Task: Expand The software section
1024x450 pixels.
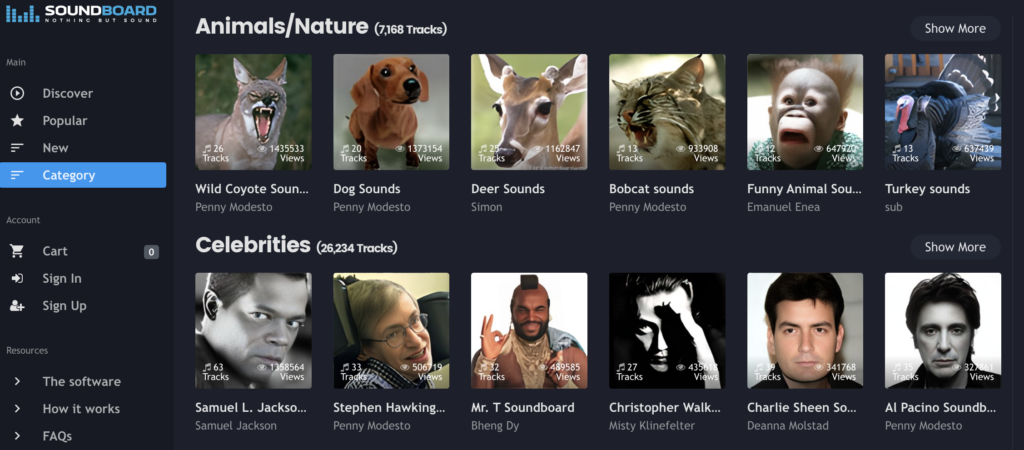Action: 83,381
